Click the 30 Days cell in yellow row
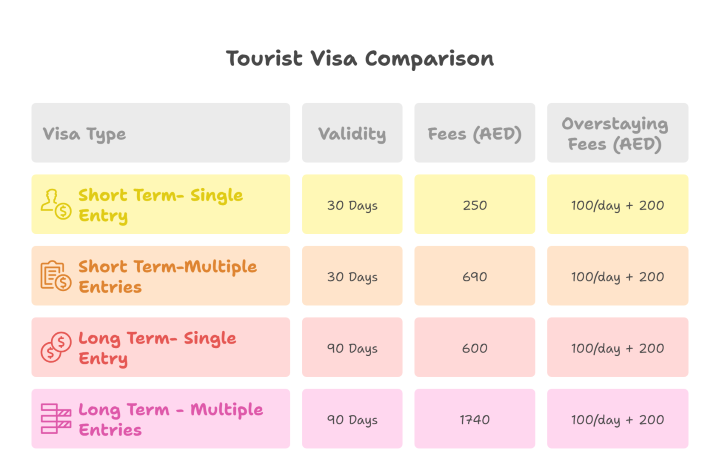720x471 pixels. click(352, 205)
